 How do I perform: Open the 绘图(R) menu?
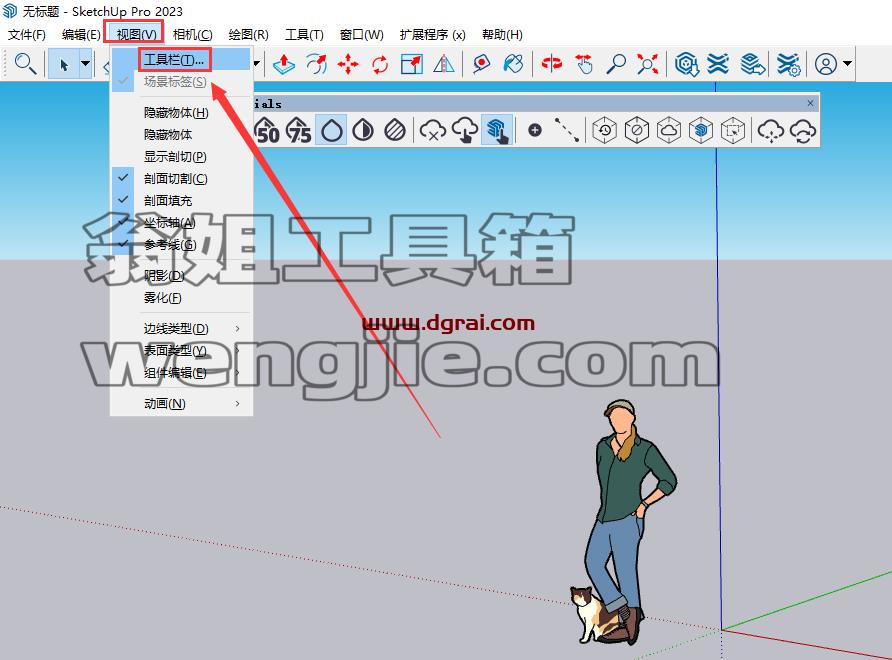[x=249, y=35]
